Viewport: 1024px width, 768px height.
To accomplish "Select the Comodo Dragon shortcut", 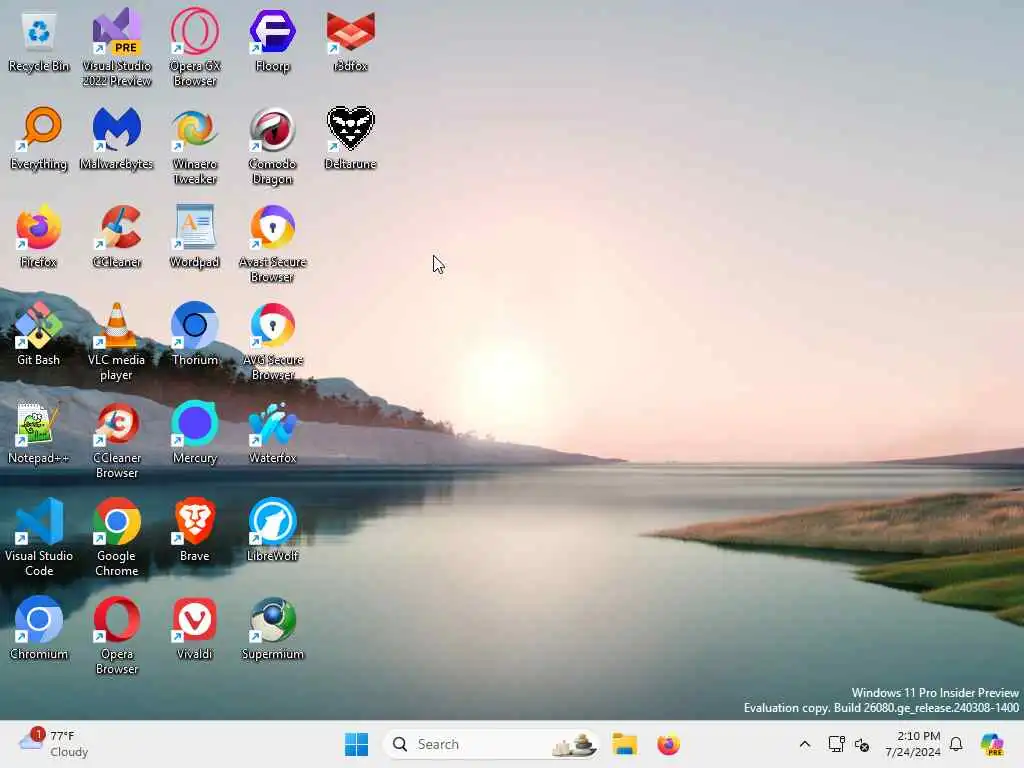I will click(272, 145).
